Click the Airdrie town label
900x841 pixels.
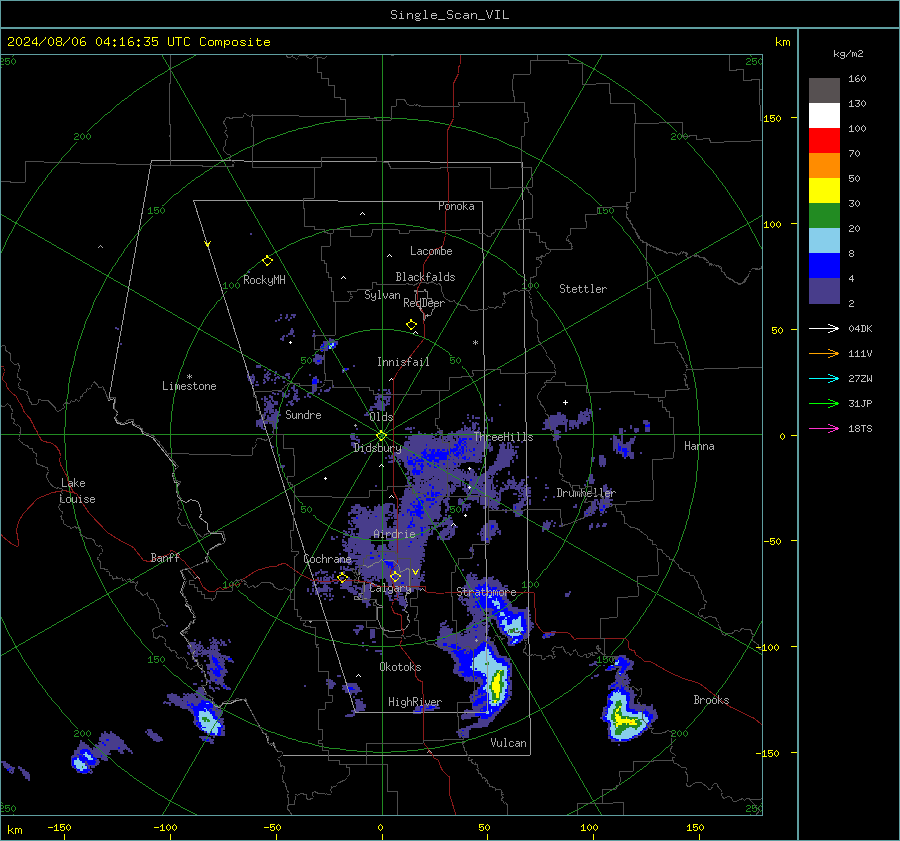tap(394, 534)
